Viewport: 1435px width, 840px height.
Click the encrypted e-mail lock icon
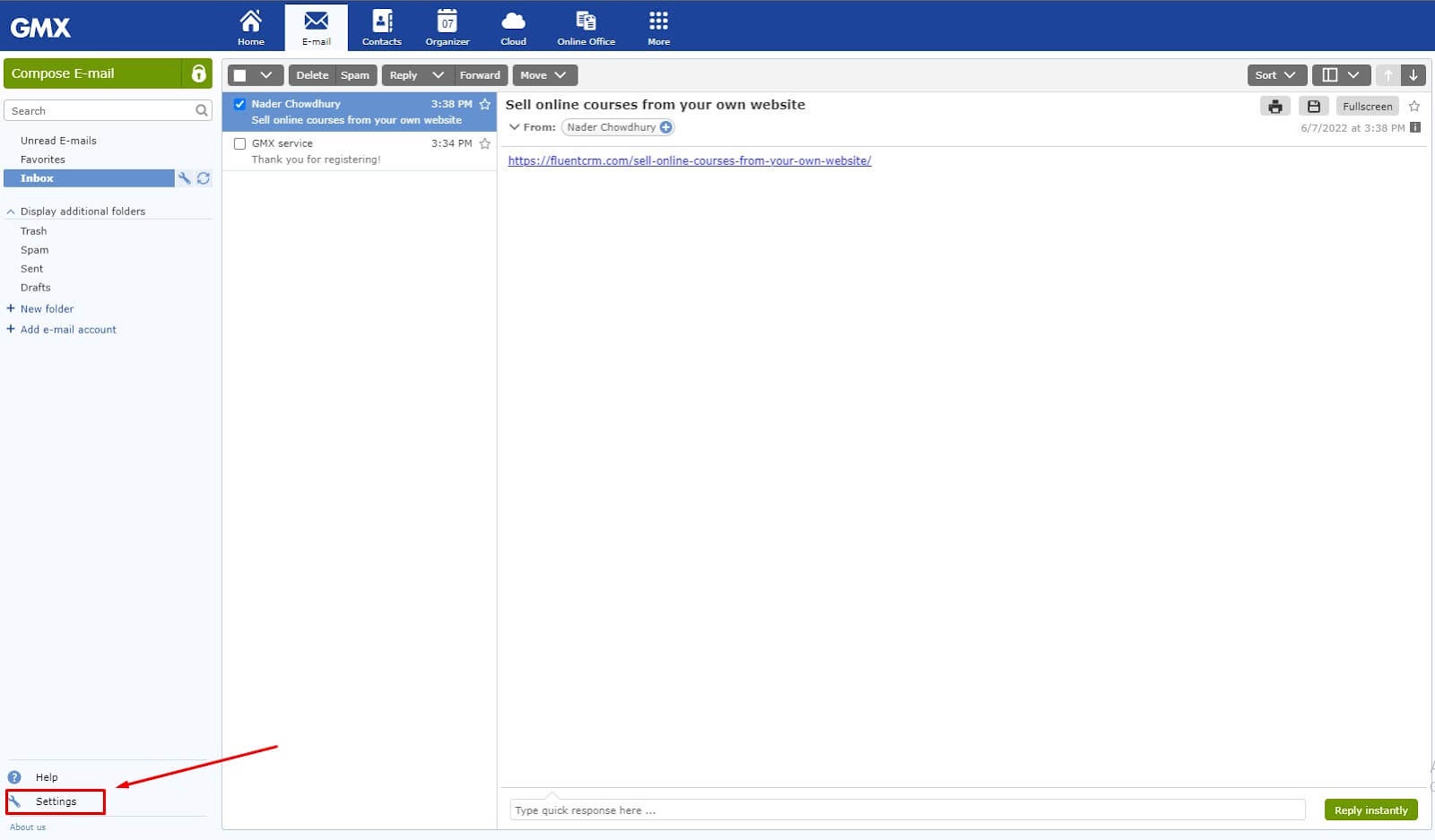198,74
